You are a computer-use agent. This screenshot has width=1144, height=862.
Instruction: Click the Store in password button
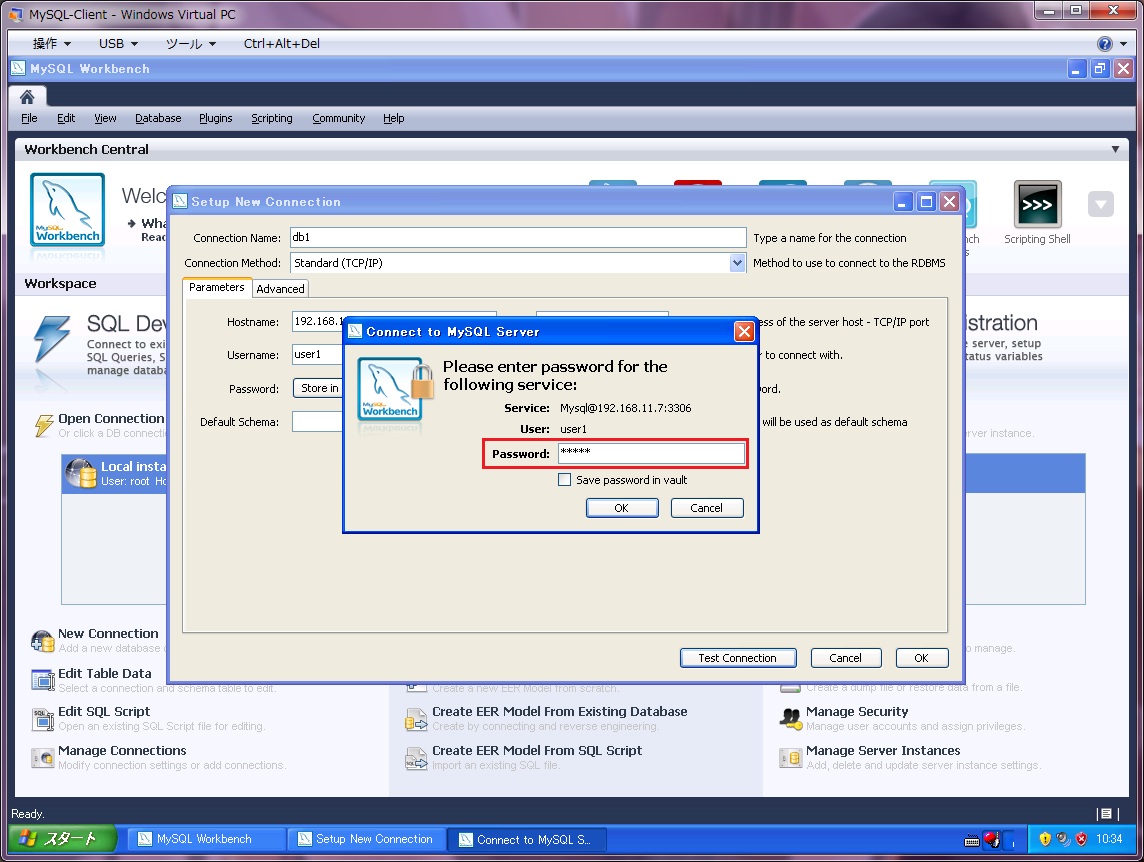(x=318, y=388)
